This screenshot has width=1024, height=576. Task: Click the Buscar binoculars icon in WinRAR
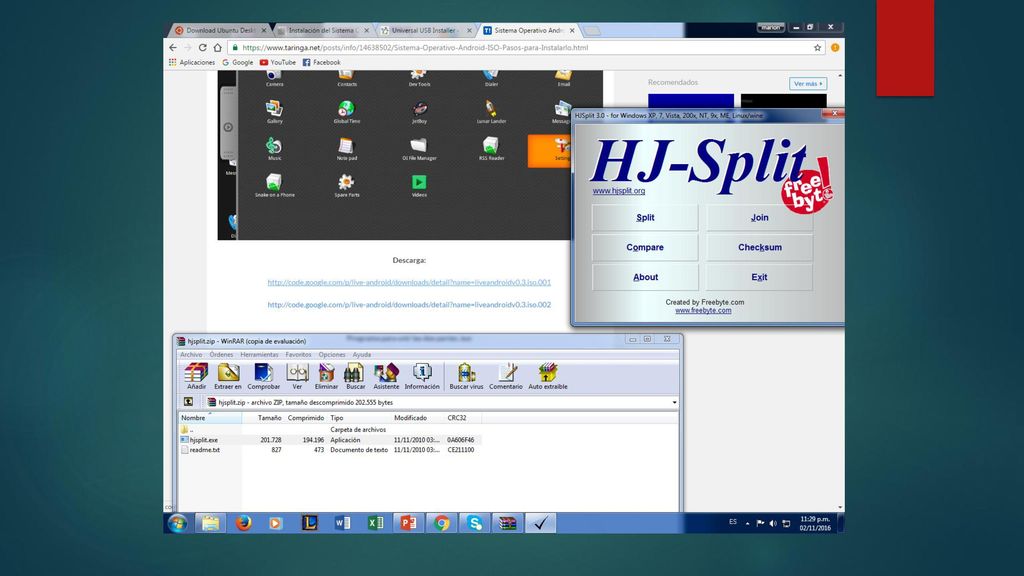coord(355,376)
